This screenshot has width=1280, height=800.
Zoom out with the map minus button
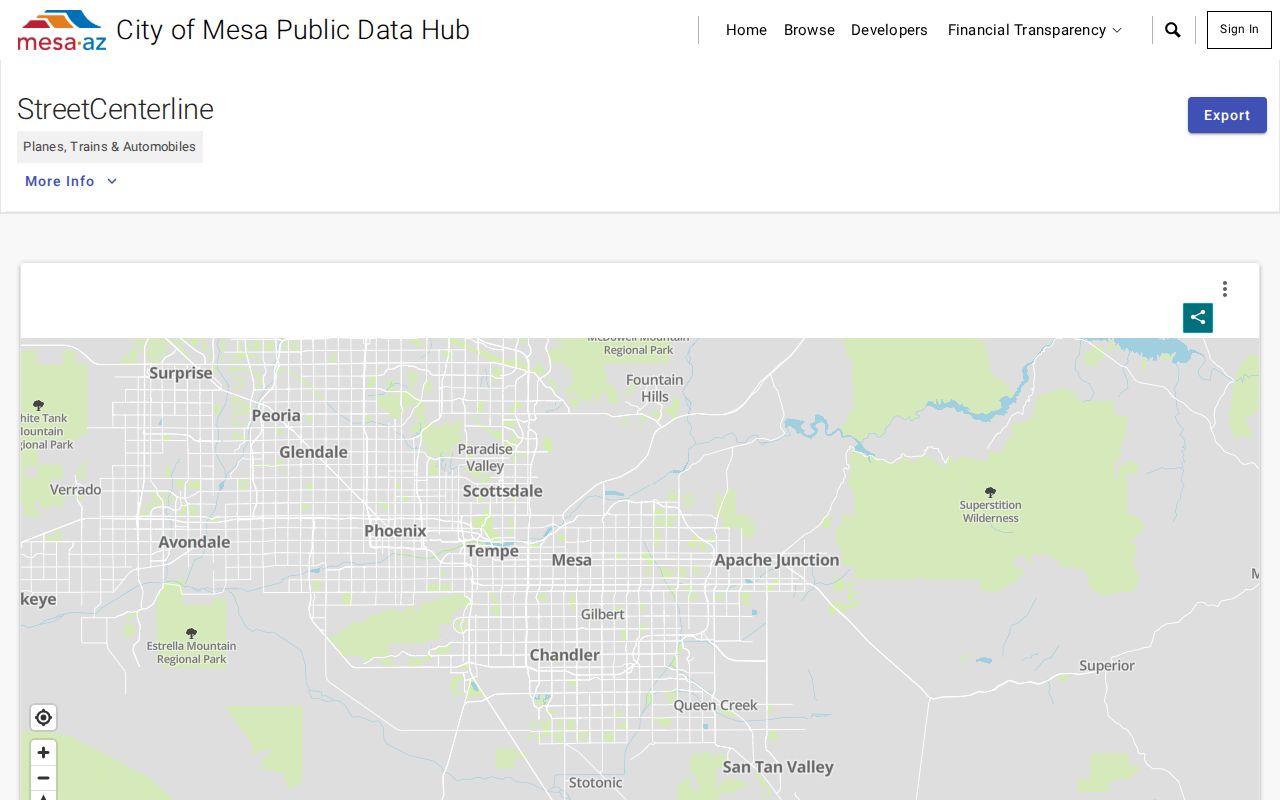coord(43,778)
